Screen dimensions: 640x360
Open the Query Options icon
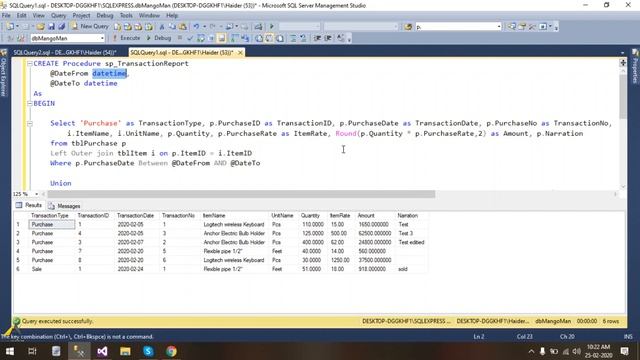[x=211, y=38]
